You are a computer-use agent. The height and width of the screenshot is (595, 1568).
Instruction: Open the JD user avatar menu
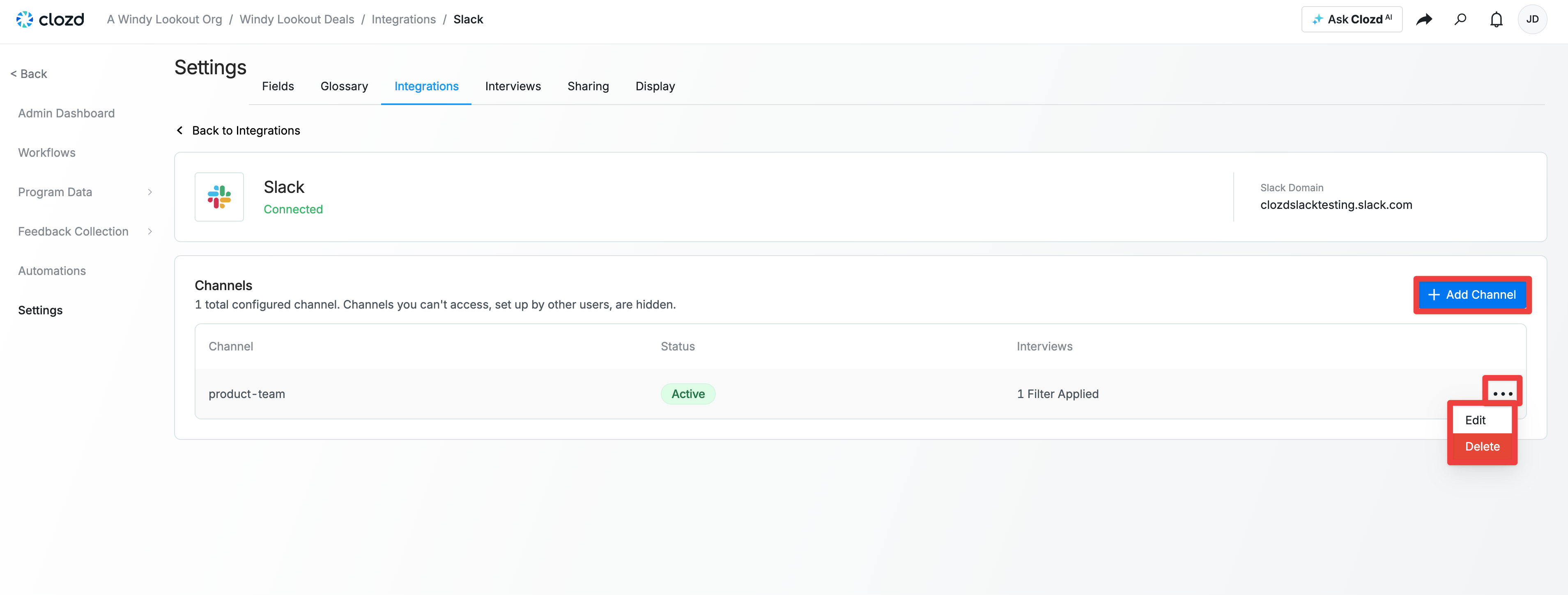click(x=1532, y=19)
